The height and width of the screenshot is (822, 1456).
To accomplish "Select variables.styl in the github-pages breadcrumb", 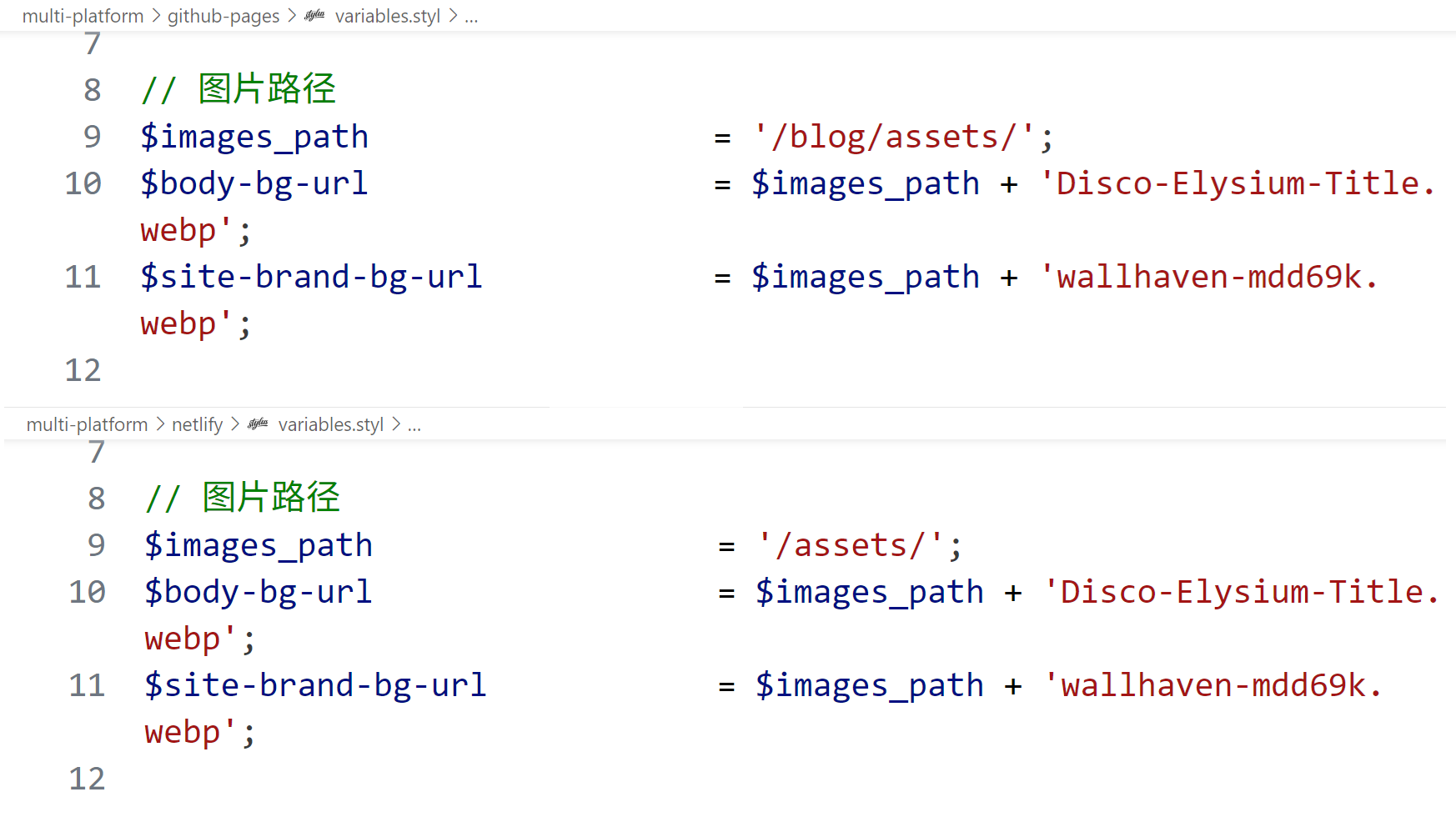I will click(x=387, y=16).
